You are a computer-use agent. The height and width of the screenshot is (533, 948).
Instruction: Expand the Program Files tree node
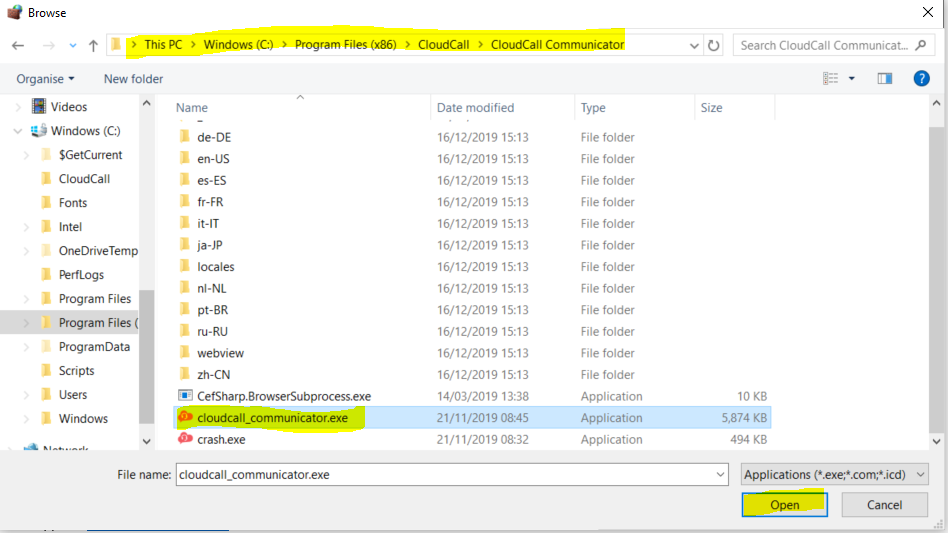[x=26, y=299]
